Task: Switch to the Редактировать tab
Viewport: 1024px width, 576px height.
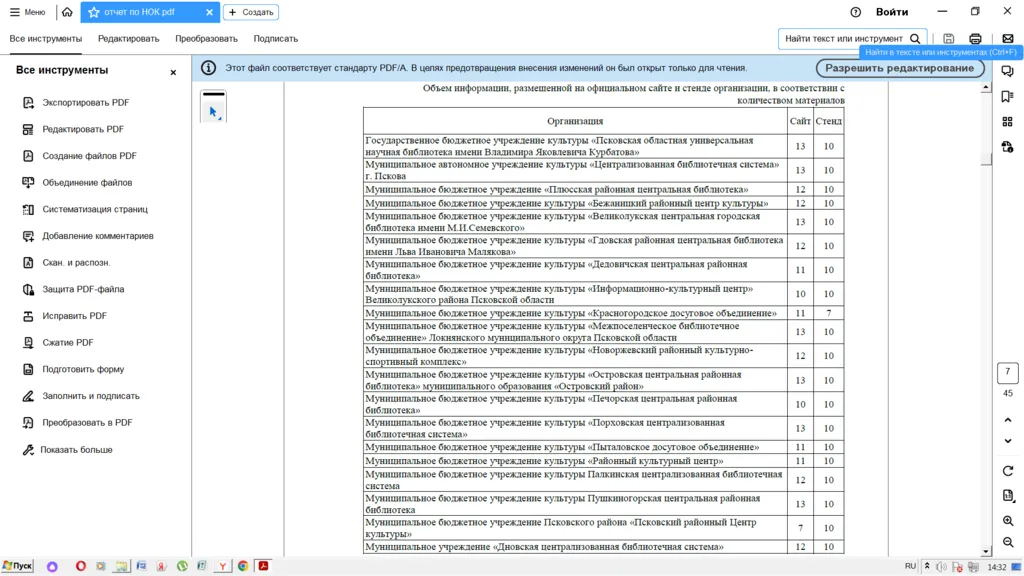Action: point(128,39)
